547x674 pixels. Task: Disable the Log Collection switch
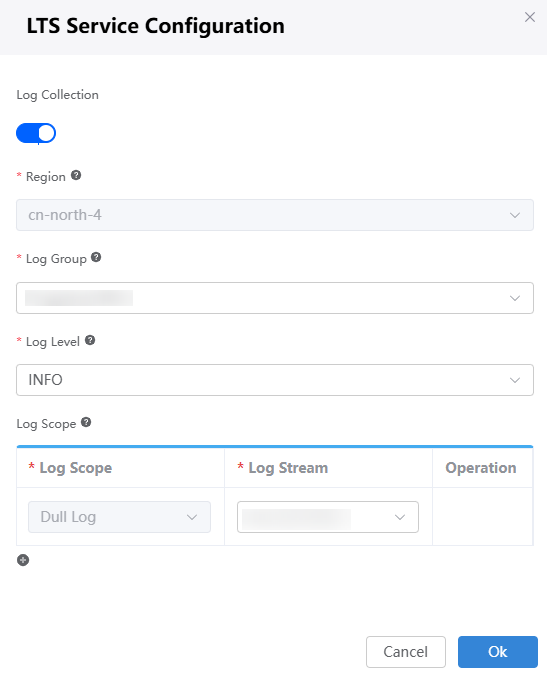coord(36,133)
